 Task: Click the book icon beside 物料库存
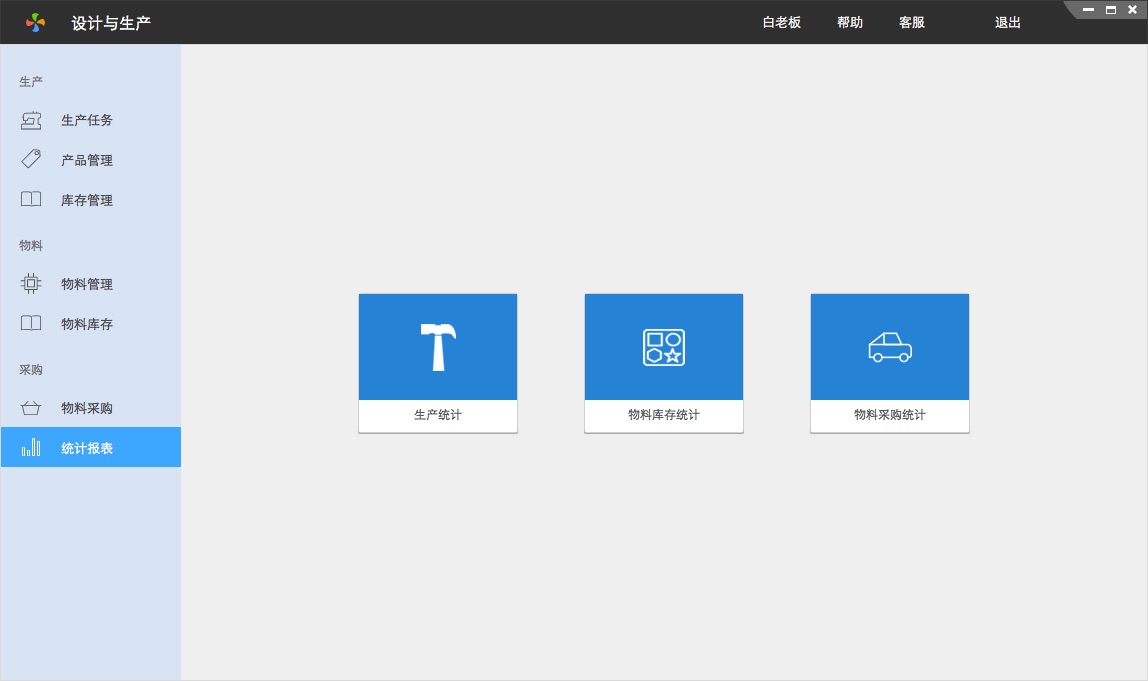(x=31, y=323)
